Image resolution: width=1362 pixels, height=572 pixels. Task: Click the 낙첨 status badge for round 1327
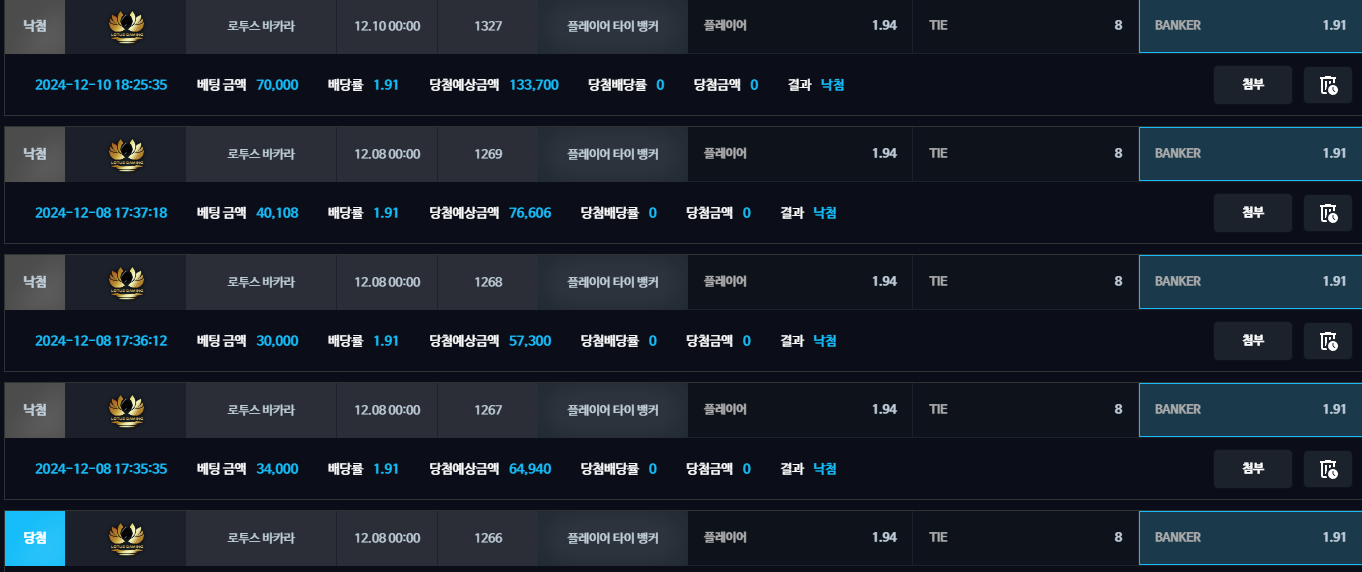[x=35, y=26]
